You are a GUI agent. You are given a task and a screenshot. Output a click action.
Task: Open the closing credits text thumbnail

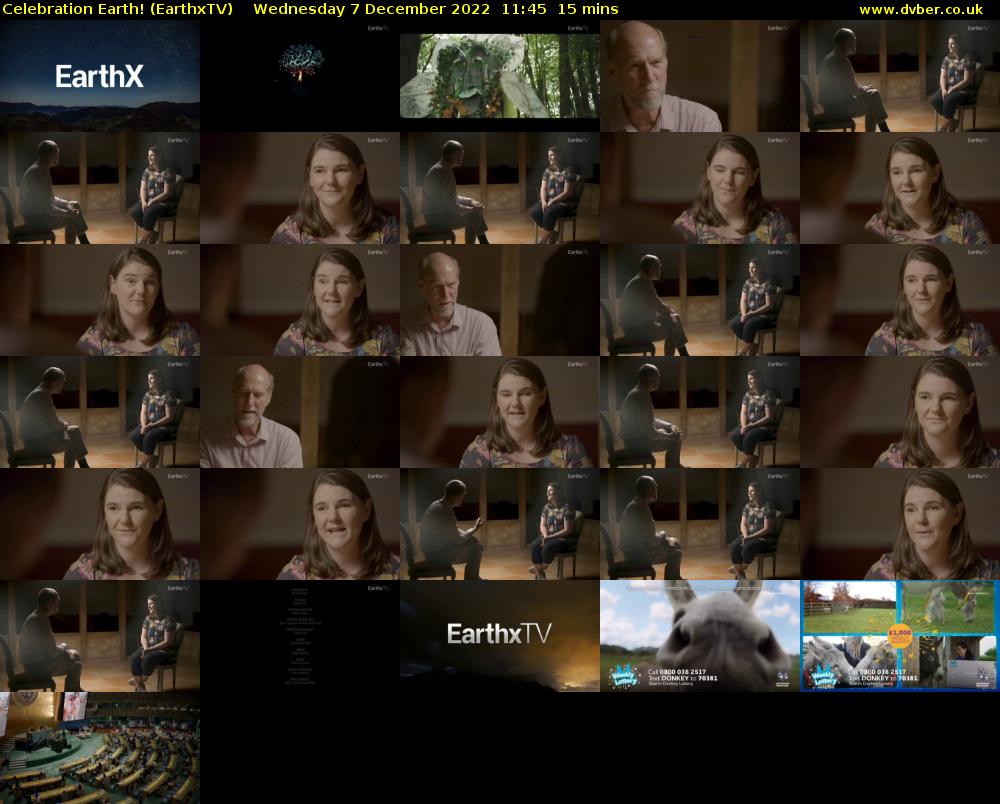click(x=300, y=636)
